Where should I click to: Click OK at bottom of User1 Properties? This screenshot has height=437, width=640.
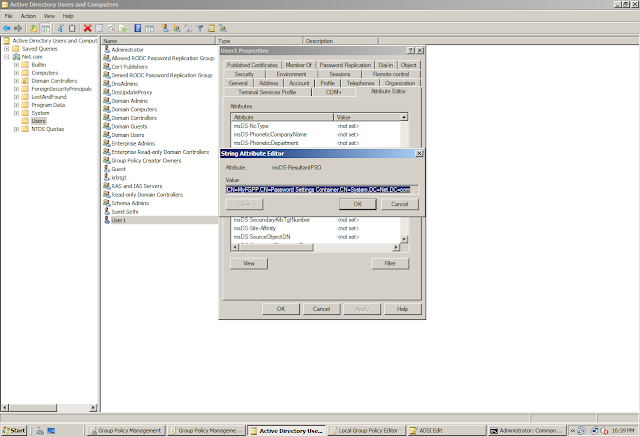tap(281, 309)
